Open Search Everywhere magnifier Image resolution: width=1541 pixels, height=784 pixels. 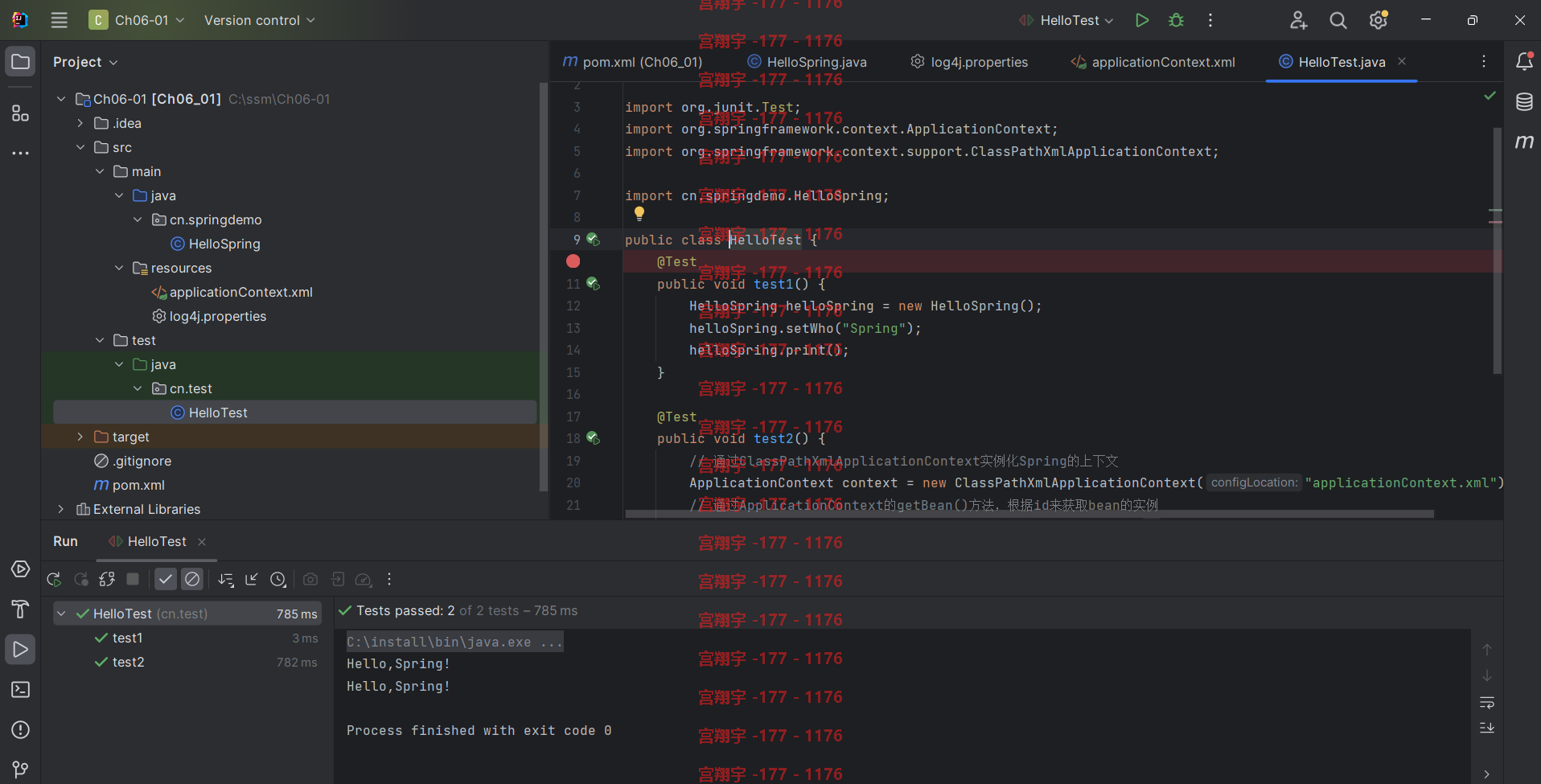1338,20
